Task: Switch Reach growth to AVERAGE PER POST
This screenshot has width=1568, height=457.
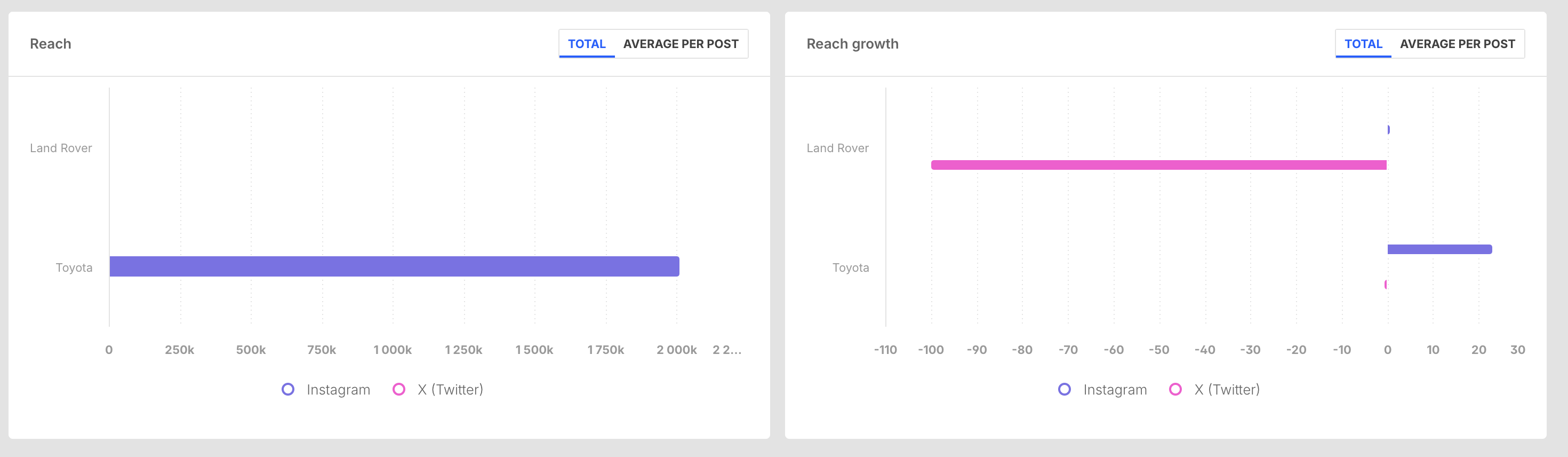Action: 1457,44
